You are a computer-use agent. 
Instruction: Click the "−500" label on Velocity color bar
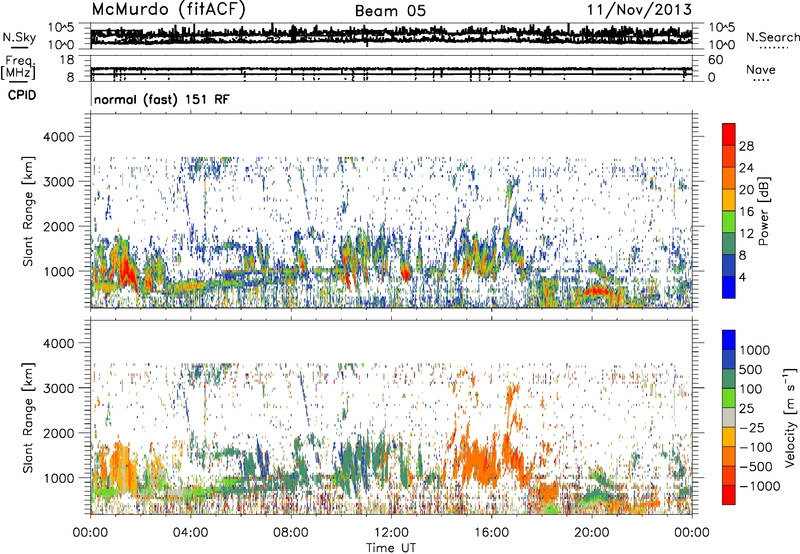[756, 467]
